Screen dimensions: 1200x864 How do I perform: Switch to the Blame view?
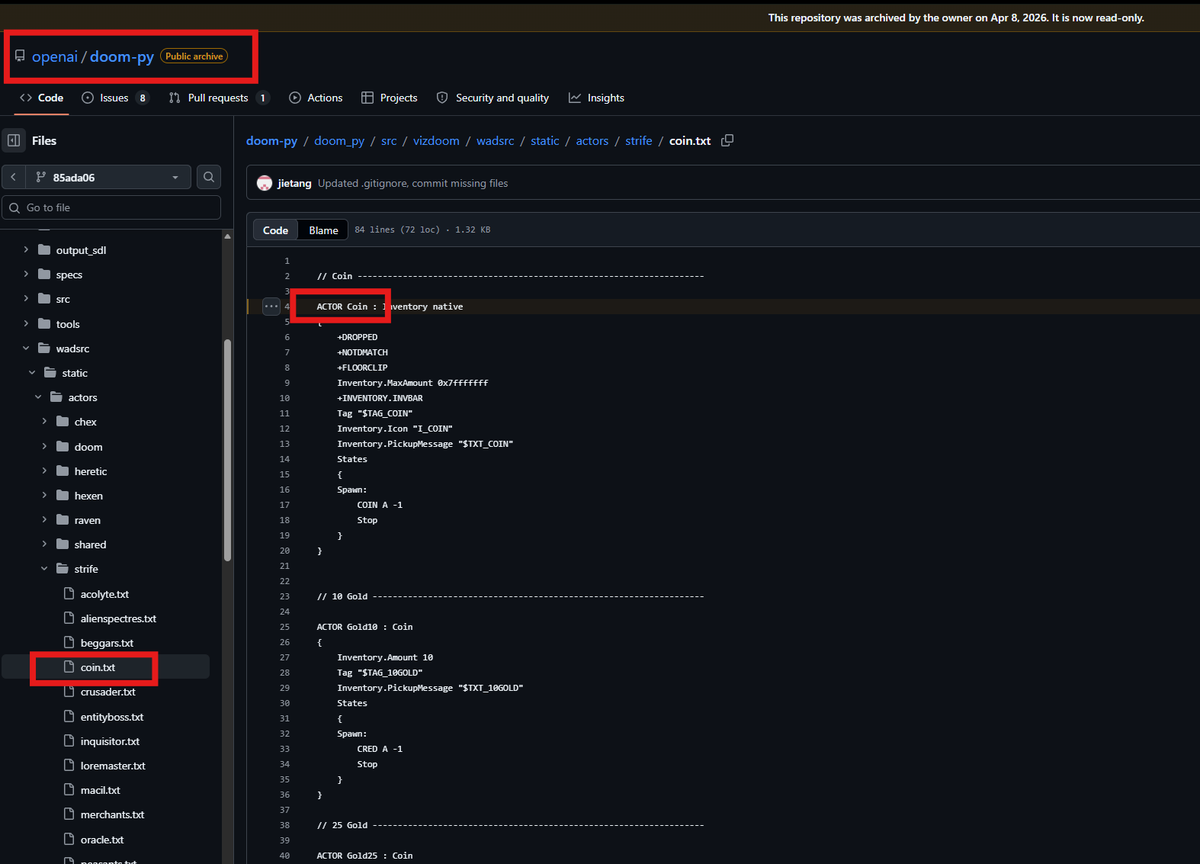[323, 230]
